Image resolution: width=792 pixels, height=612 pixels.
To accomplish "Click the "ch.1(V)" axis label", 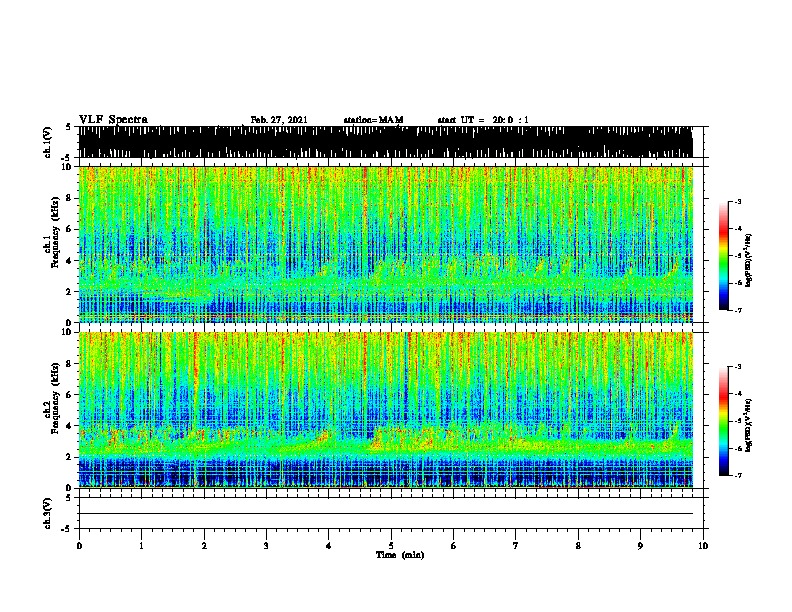I will [48, 142].
